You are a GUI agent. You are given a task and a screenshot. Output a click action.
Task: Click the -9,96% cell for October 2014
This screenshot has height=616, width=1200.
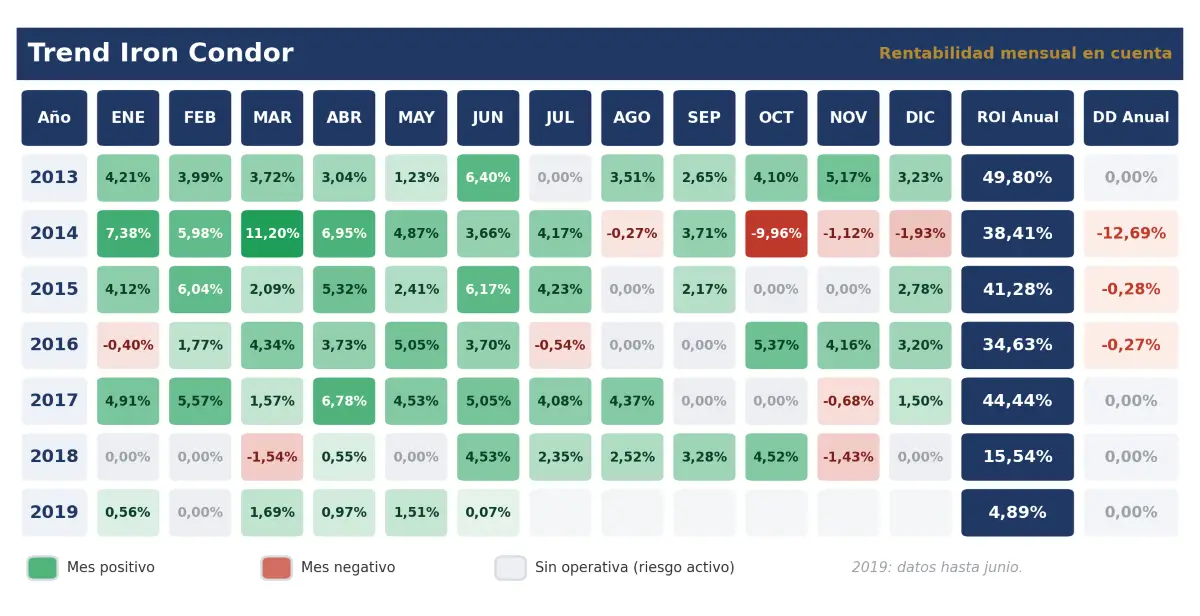(776, 234)
